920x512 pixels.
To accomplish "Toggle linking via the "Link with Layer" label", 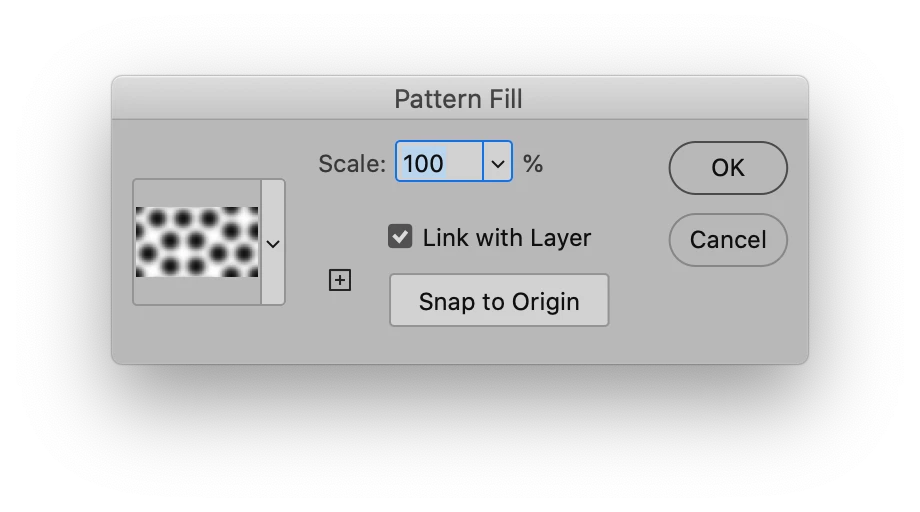I will click(506, 238).
